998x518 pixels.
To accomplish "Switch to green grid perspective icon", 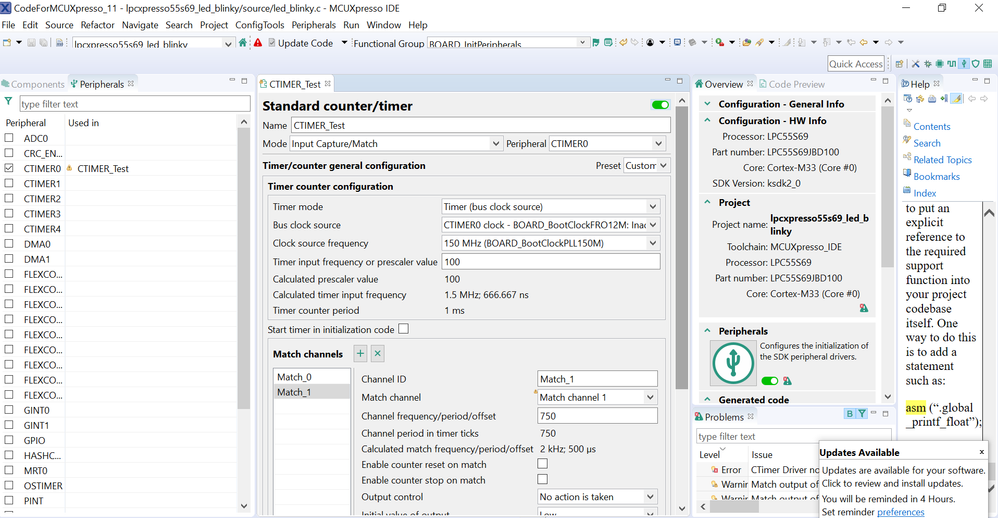I will pos(988,64).
